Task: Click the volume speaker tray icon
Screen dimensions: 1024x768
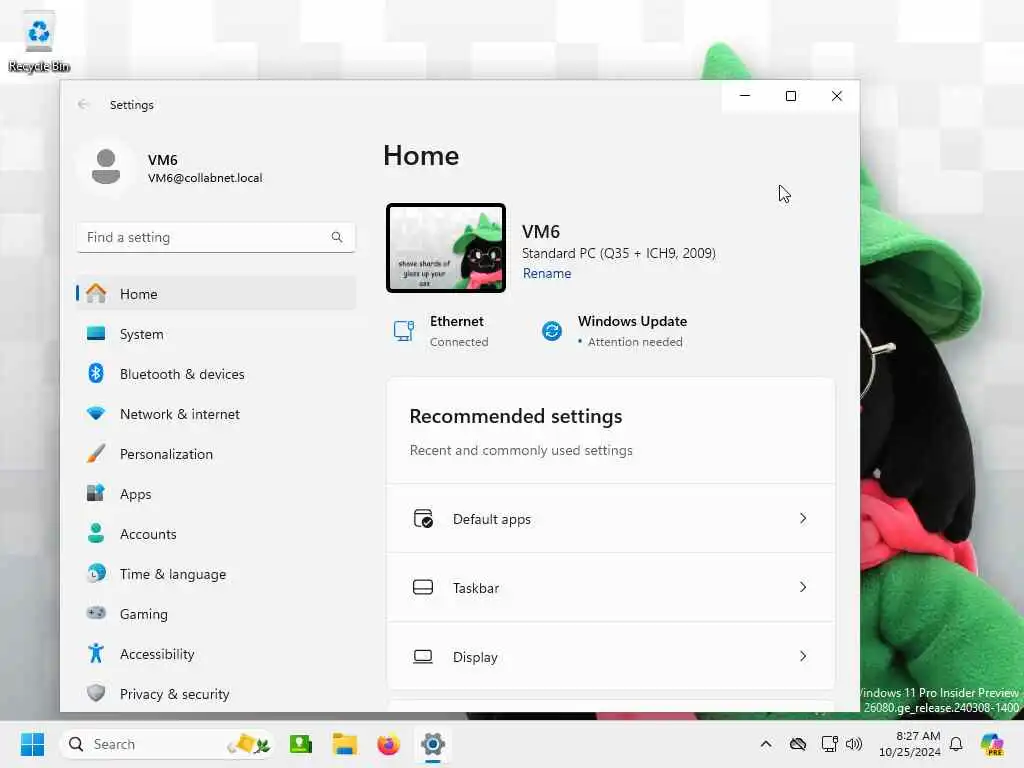Action: (x=854, y=744)
